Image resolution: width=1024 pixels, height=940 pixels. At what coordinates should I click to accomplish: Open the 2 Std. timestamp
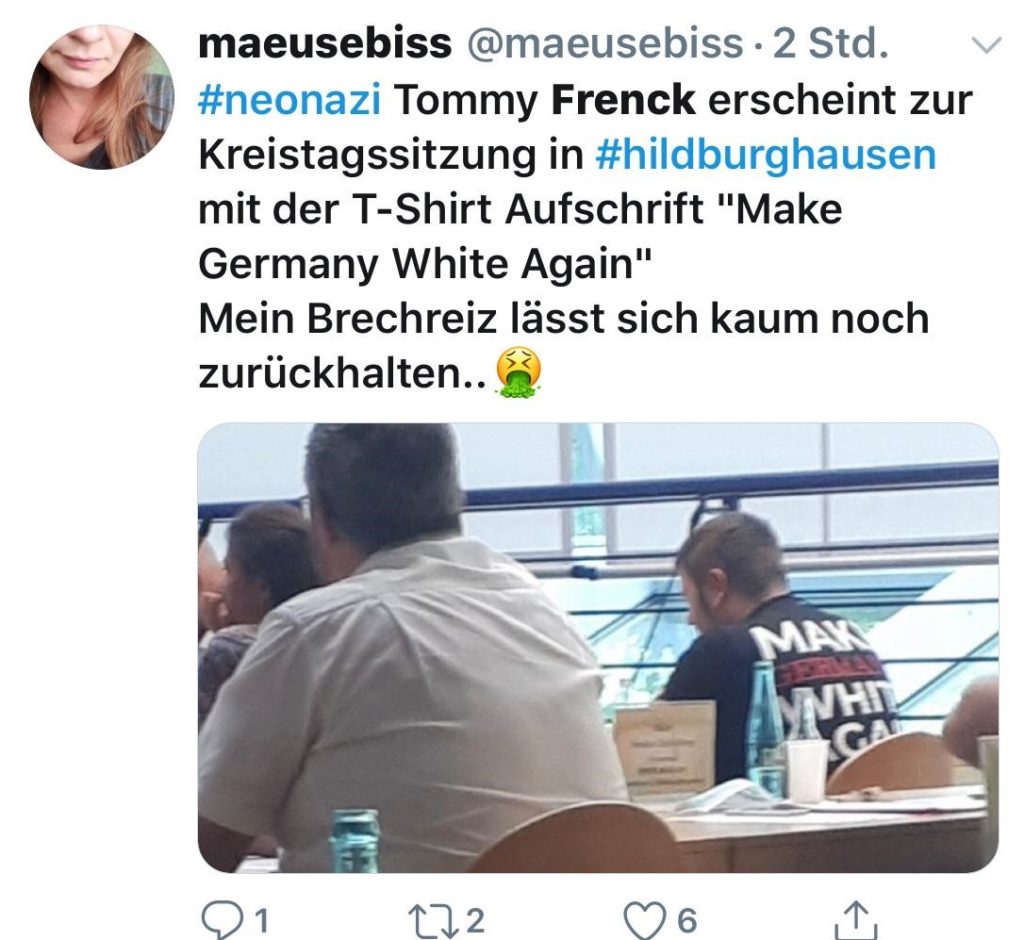(830, 43)
